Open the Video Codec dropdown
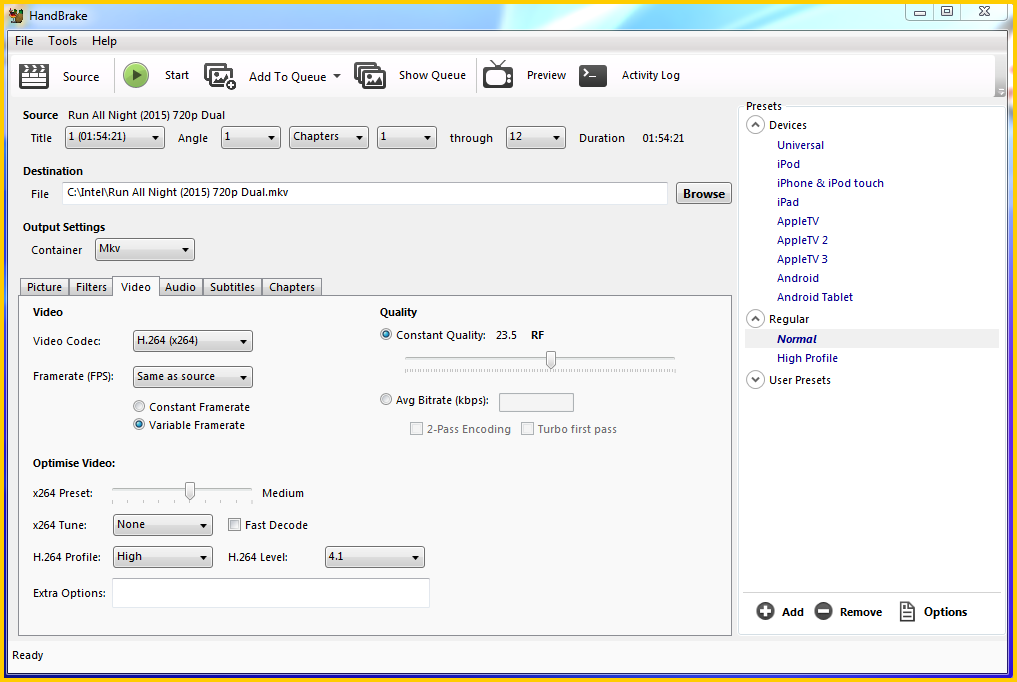This screenshot has height=682, width=1017. [x=193, y=341]
